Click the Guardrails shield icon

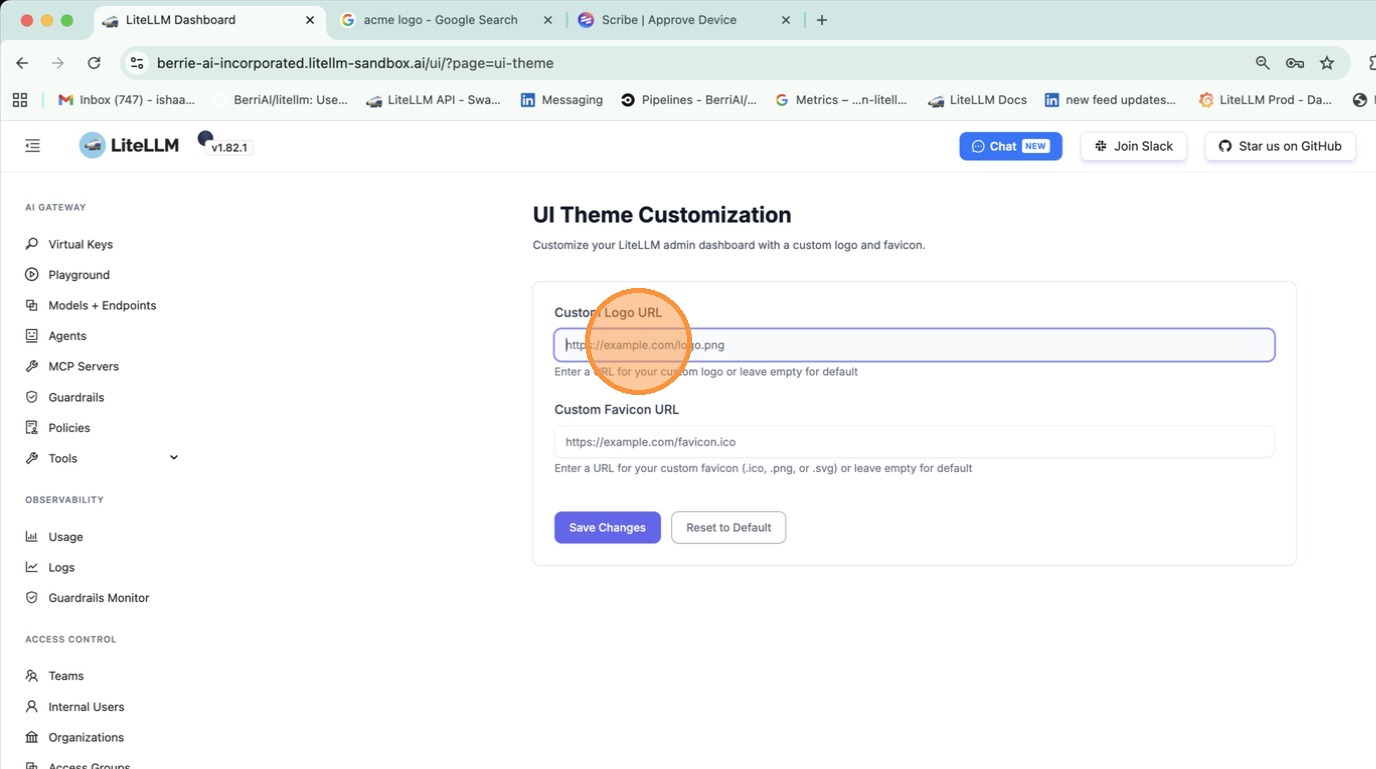coord(32,397)
